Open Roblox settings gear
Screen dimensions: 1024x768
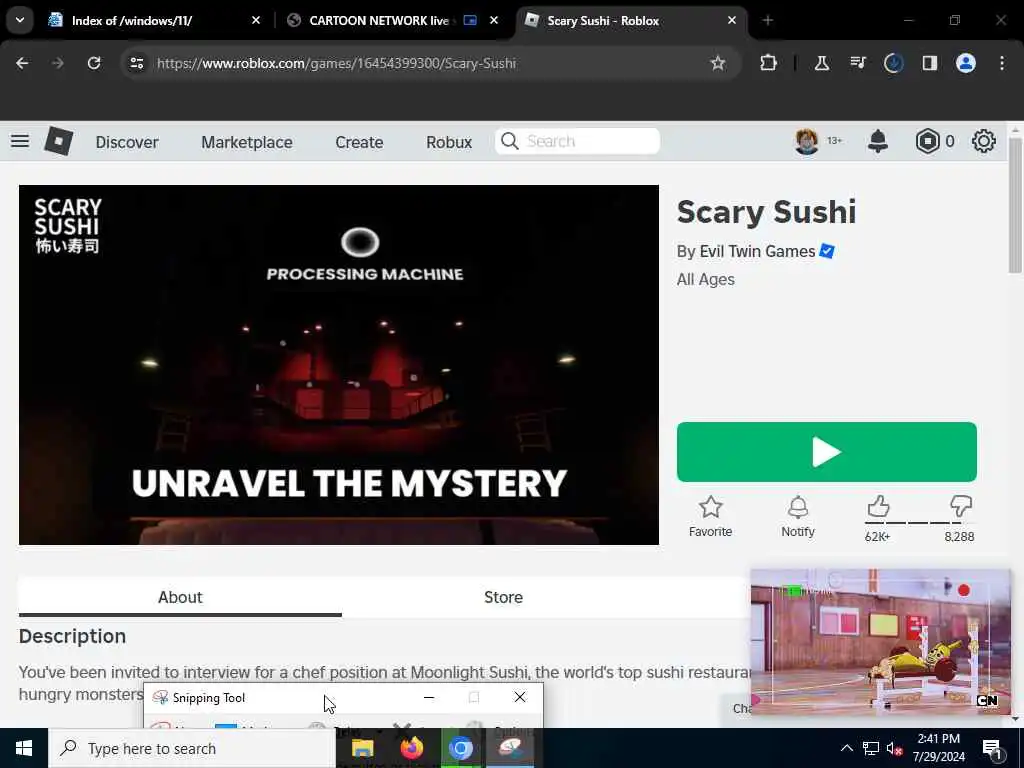(984, 141)
